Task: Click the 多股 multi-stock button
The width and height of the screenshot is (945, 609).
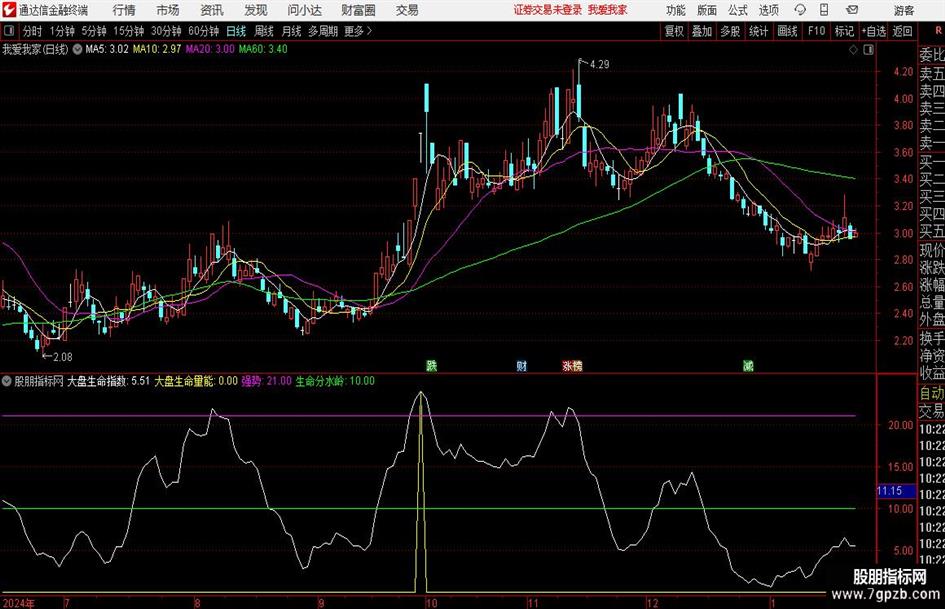Action: click(x=730, y=31)
